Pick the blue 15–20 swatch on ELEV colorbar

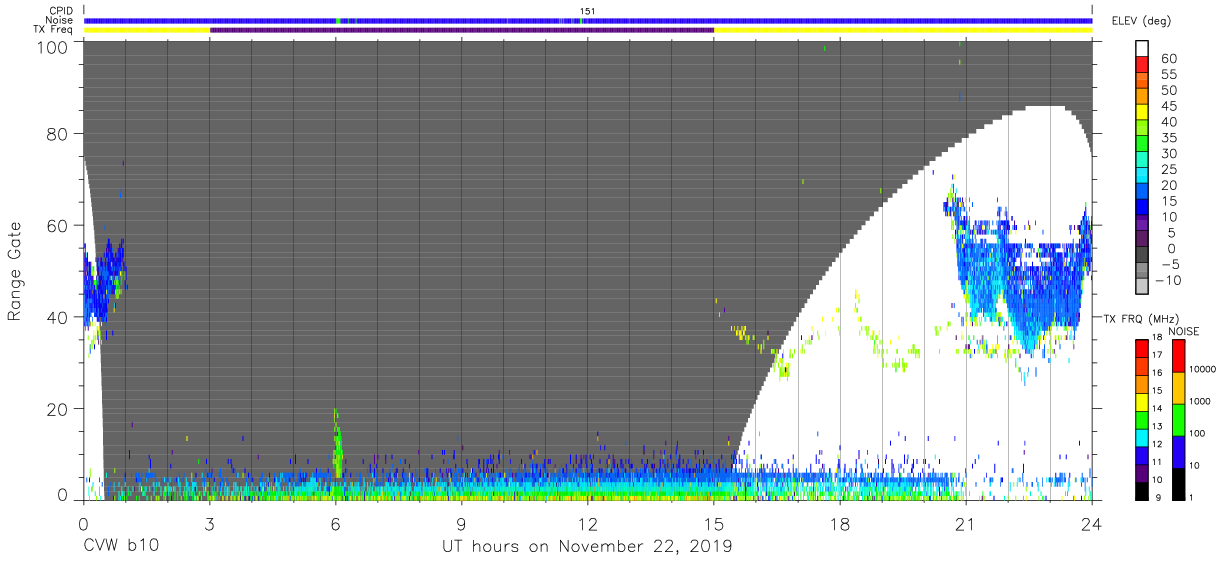pos(1143,193)
